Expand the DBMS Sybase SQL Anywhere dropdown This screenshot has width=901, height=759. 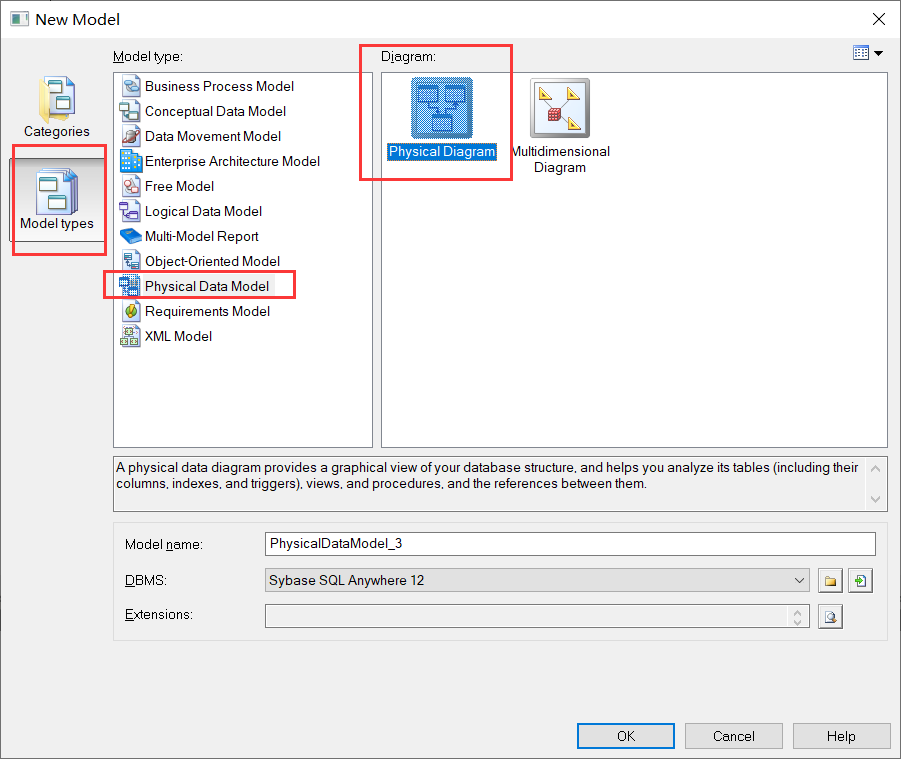point(799,580)
